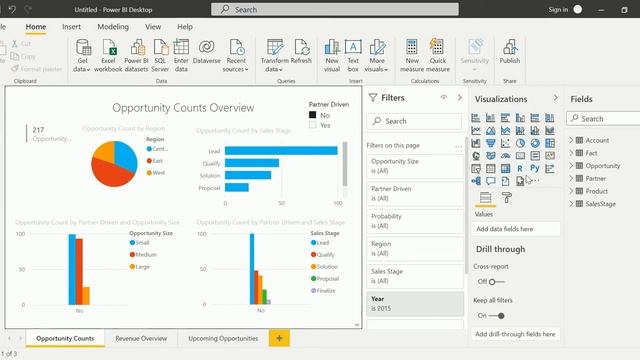Pick the R script visual
Viewport: 640px width, 360px height.
(x=520, y=168)
